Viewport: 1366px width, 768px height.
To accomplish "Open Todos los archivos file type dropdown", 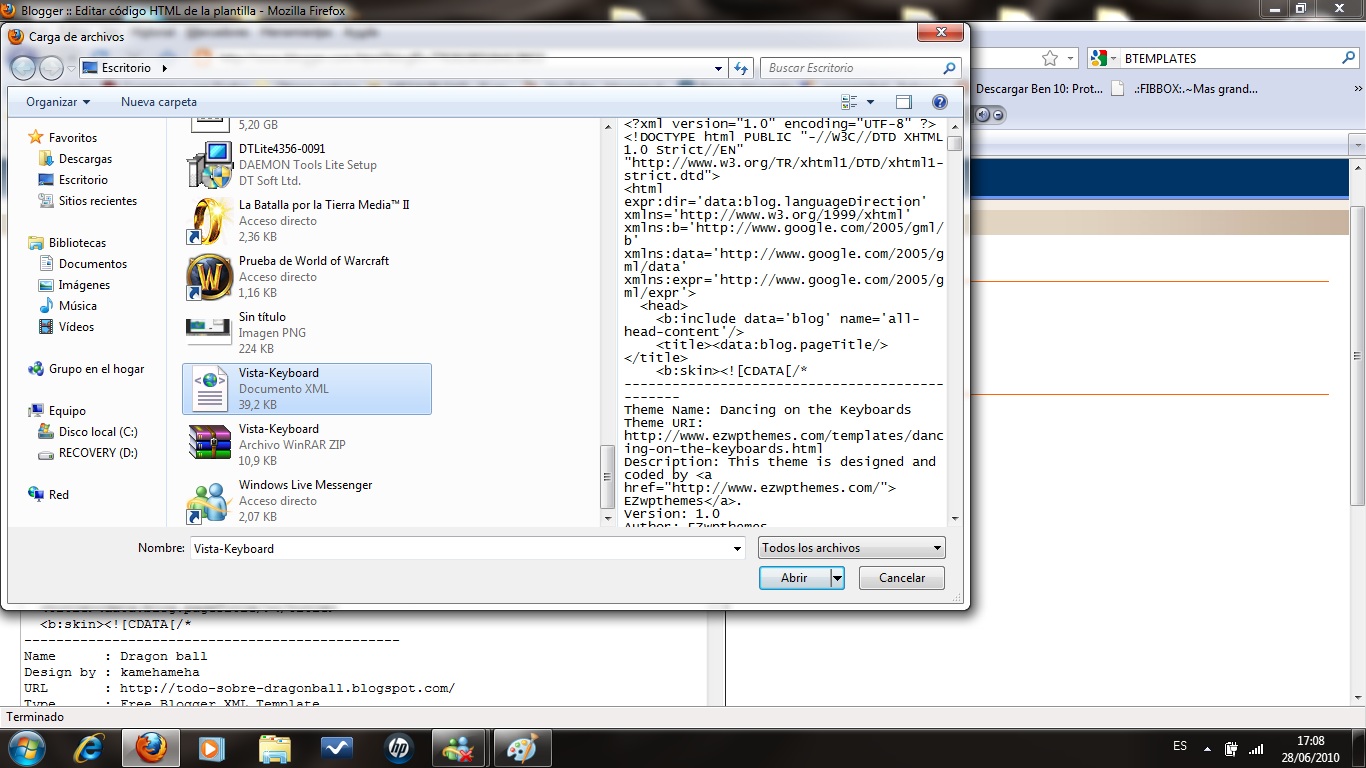I will (852, 548).
